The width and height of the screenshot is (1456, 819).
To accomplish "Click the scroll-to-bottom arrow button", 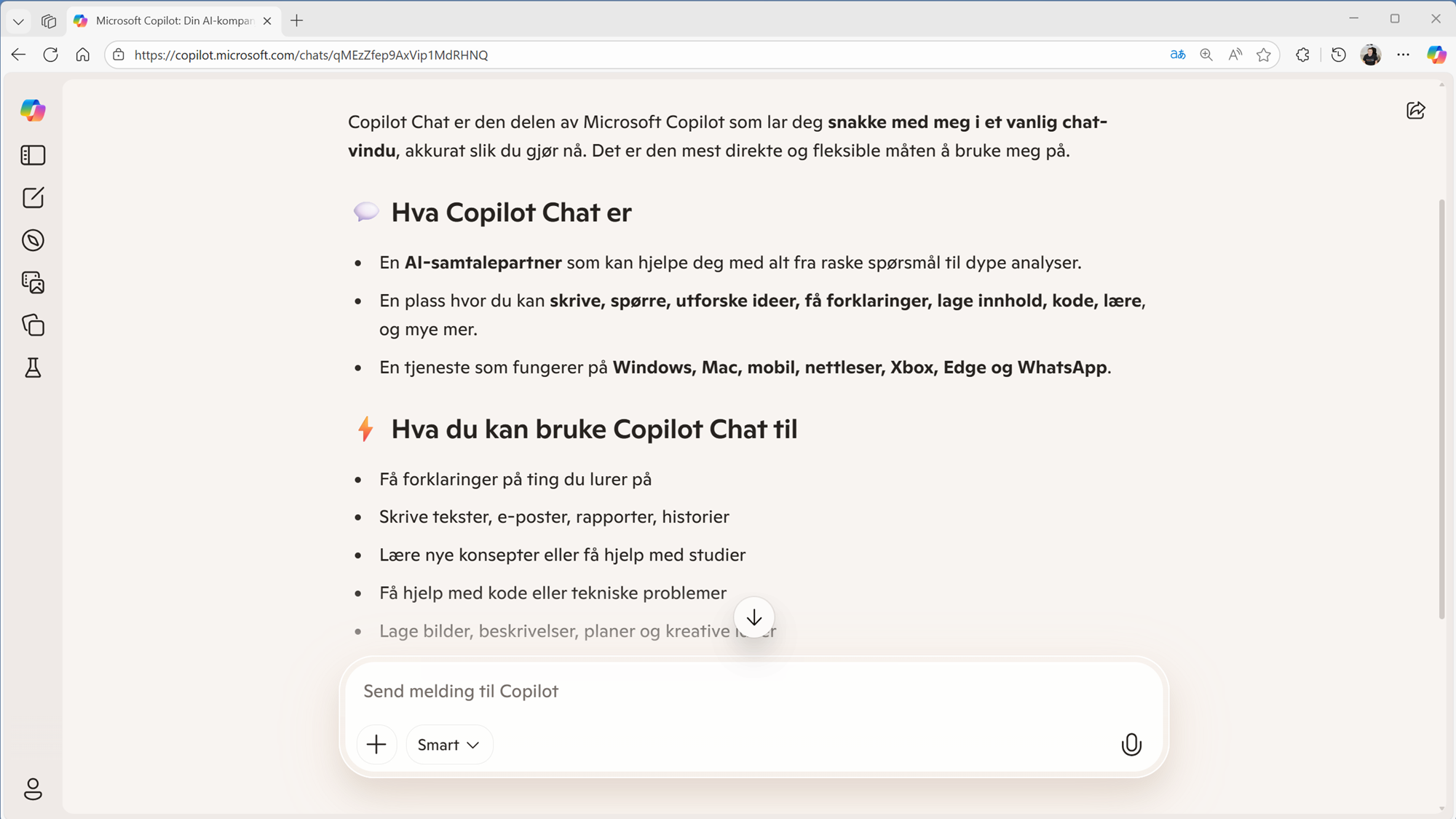I will (x=753, y=617).
